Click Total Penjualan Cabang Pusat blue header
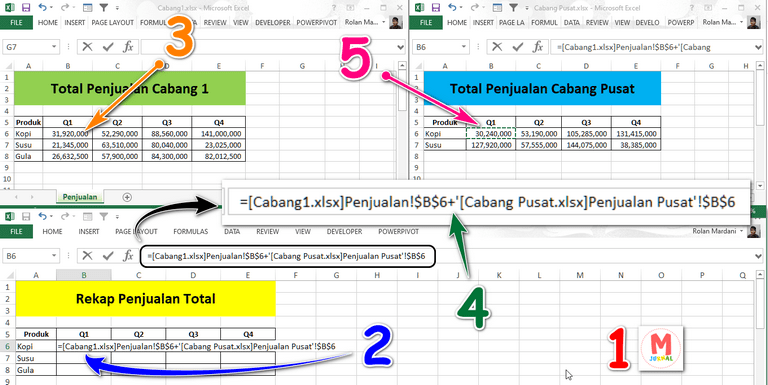 click(x=542, y=88)
